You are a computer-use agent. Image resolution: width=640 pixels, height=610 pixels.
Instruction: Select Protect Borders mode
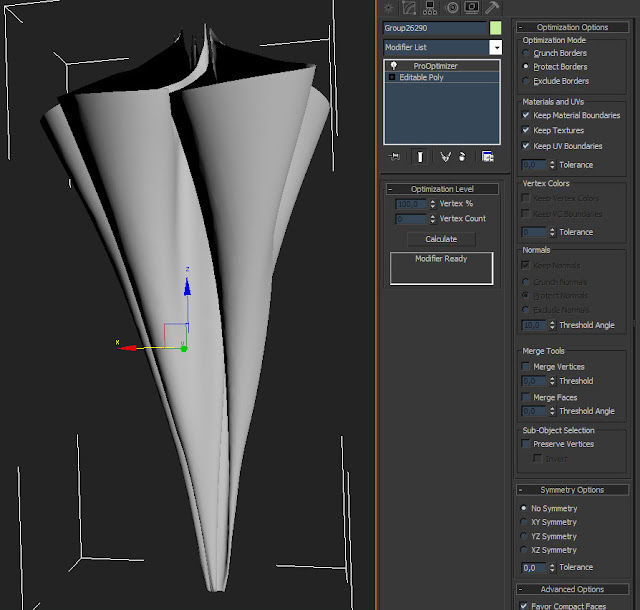pyautogui.click(x=526, y=67)
